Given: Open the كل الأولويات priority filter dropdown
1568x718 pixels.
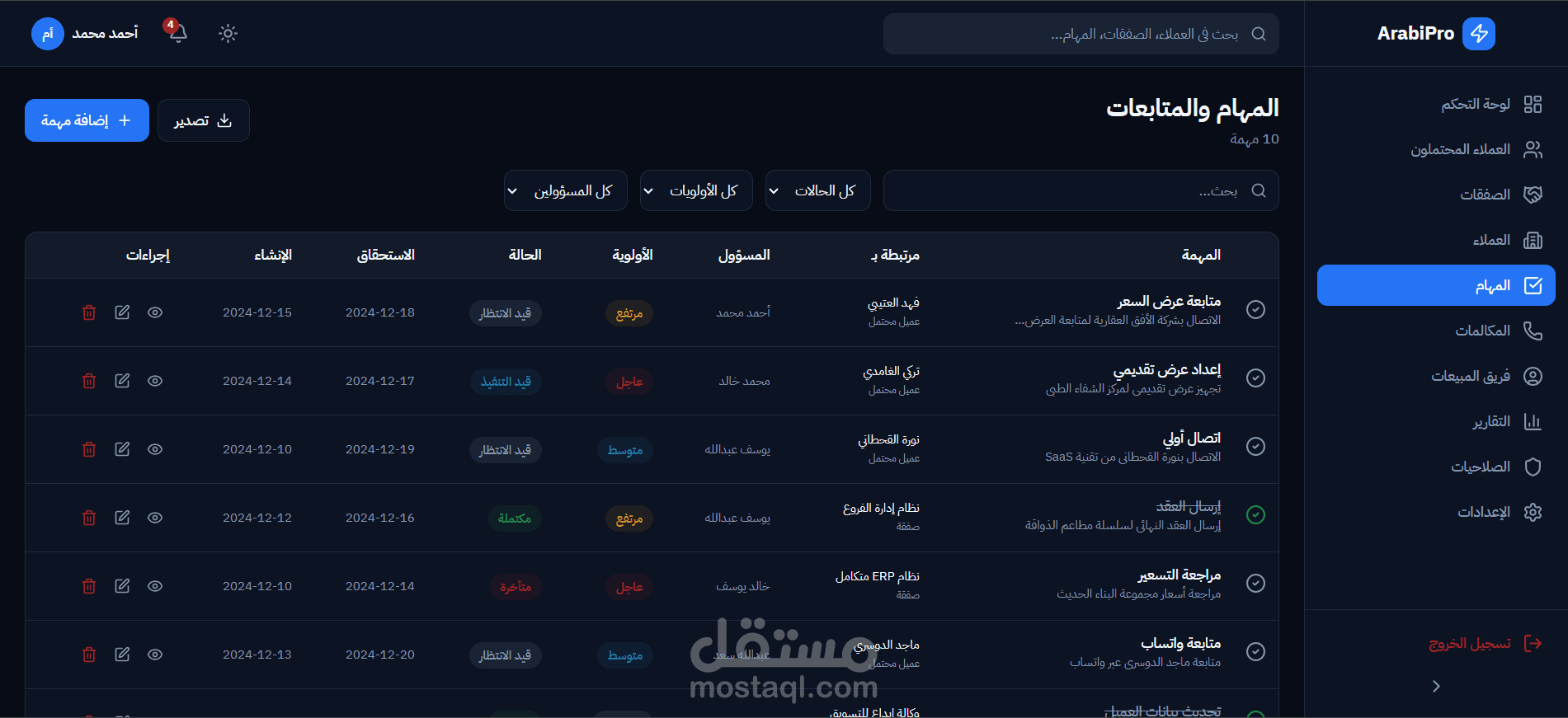Looking at the screenshot, I should coord(696,190).
